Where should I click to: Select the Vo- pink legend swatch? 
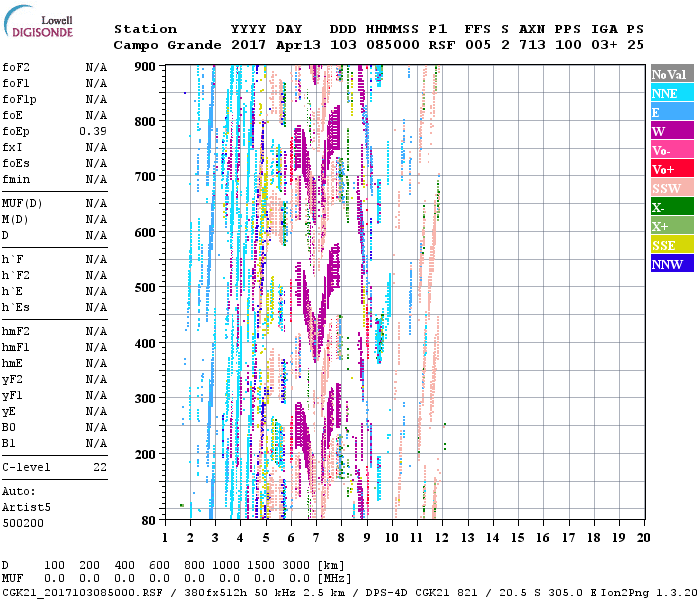click(672, 150)
